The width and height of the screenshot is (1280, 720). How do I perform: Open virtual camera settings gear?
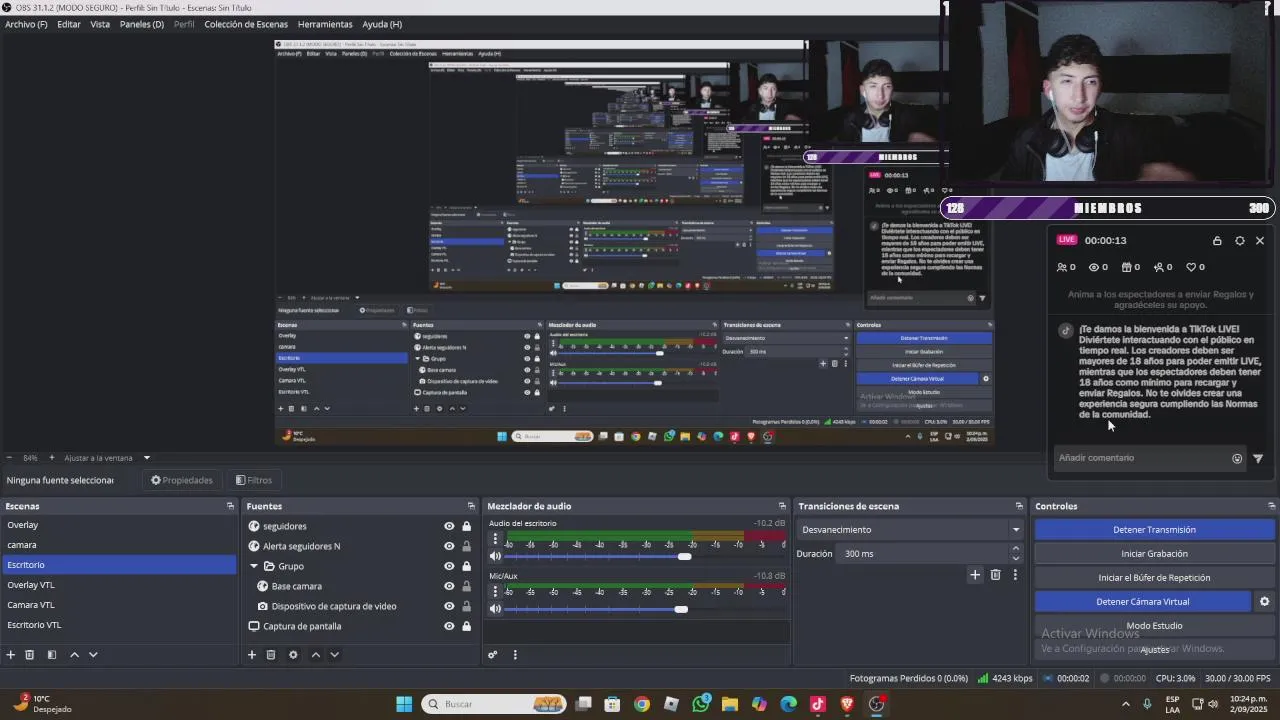click(1264, 602)
